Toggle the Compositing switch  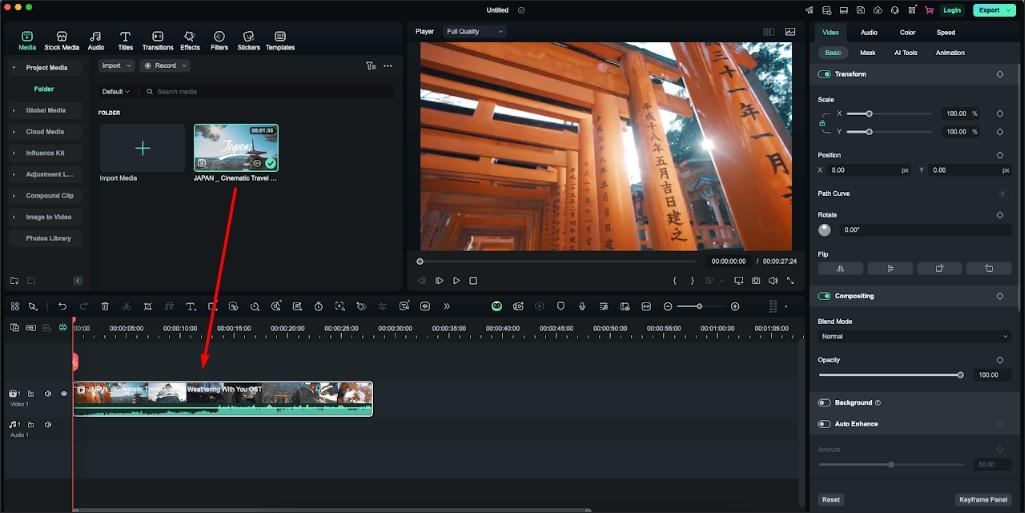point(824,295)
